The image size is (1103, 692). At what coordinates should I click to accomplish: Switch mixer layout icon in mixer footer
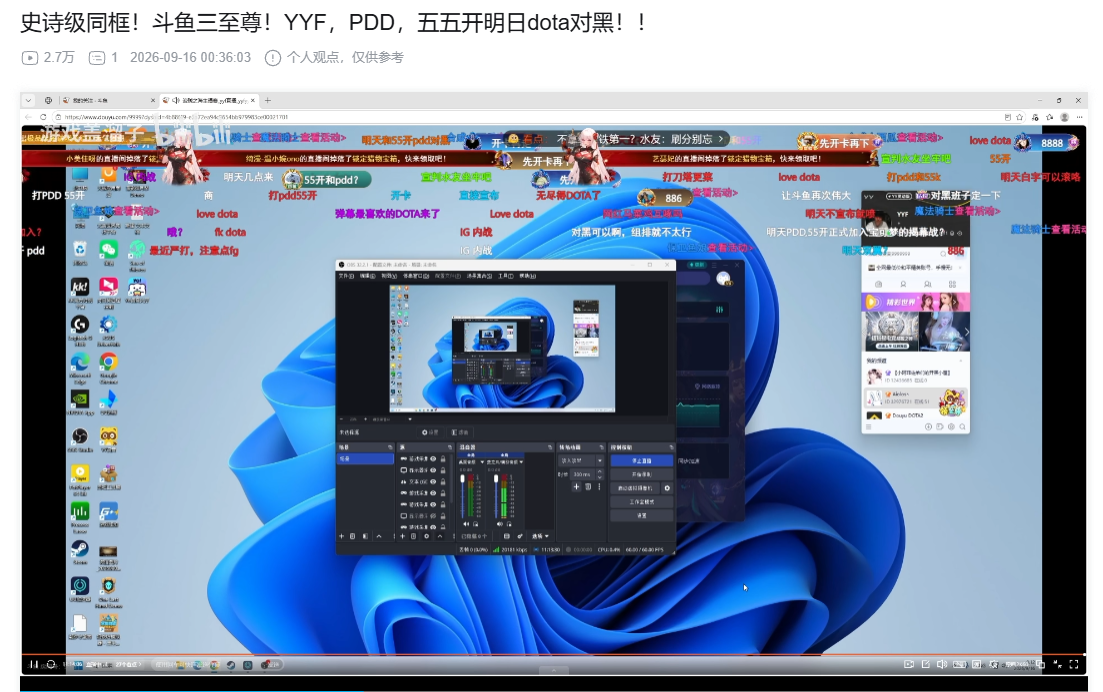click(x=507, y=536)
